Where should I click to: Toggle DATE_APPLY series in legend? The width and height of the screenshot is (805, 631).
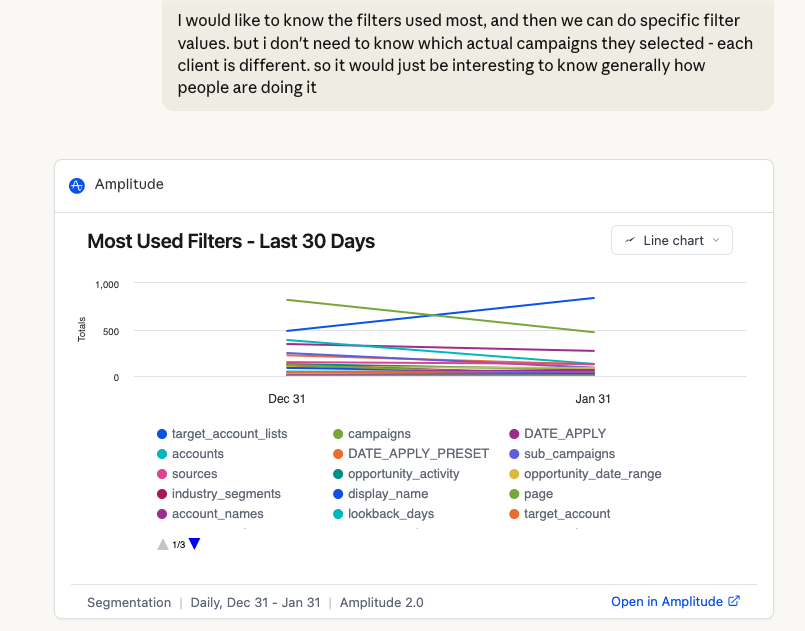click(565, 434)
